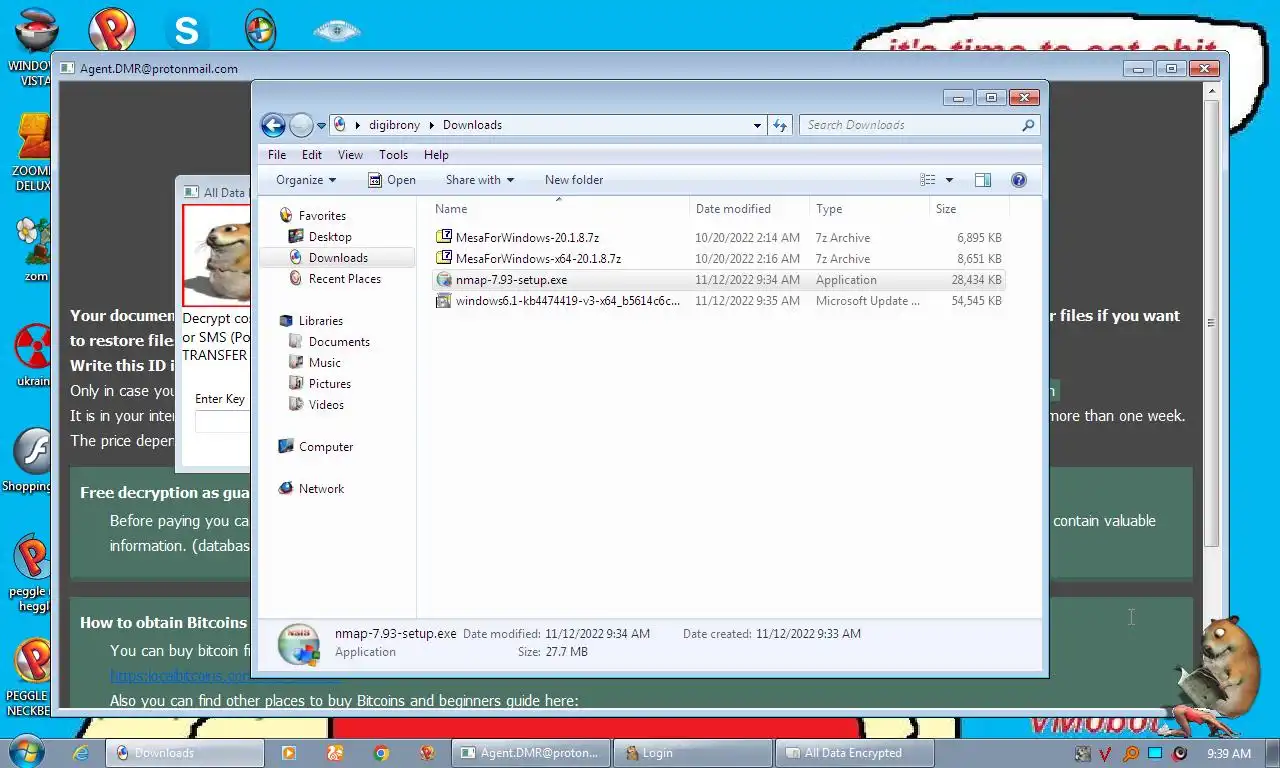Image resolution: width=1280 pixels, height=768 pixels.
Task: Click the blue Help question mark icon
Action: (x=1019, y=180)
